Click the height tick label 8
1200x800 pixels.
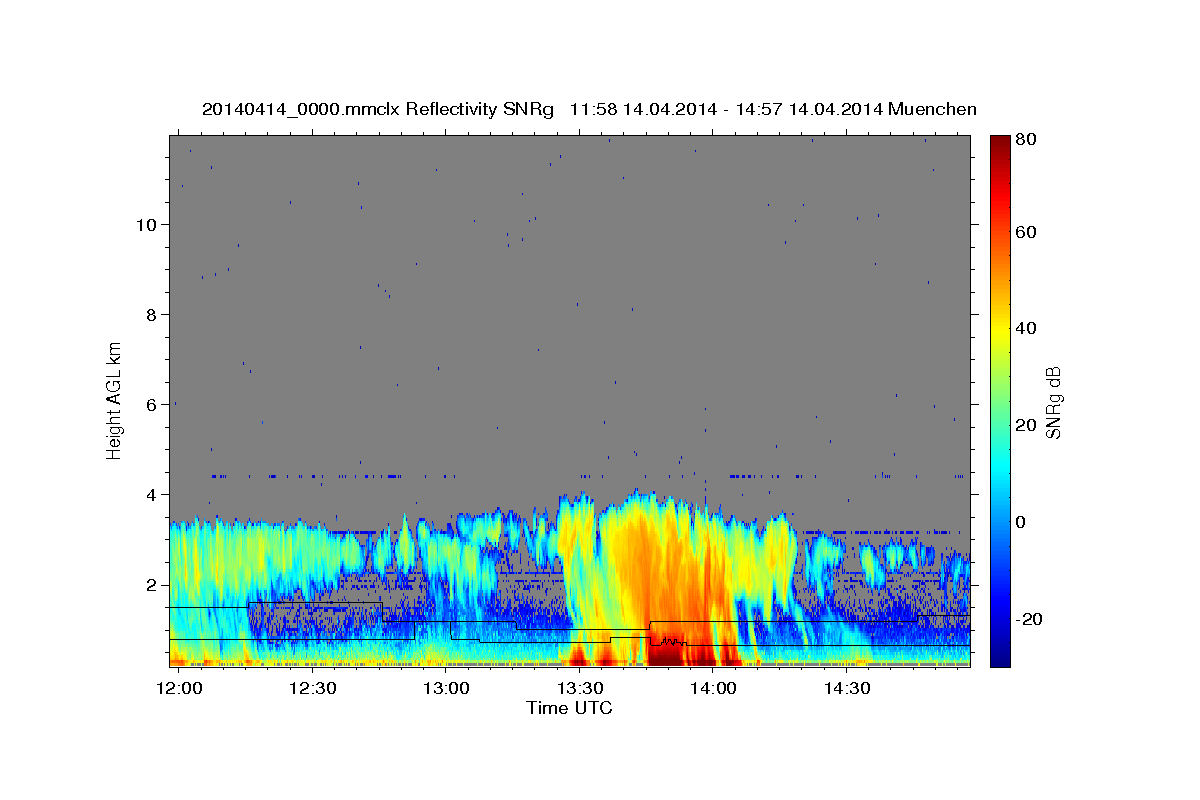pyautogui.click(x=152, y=314)
